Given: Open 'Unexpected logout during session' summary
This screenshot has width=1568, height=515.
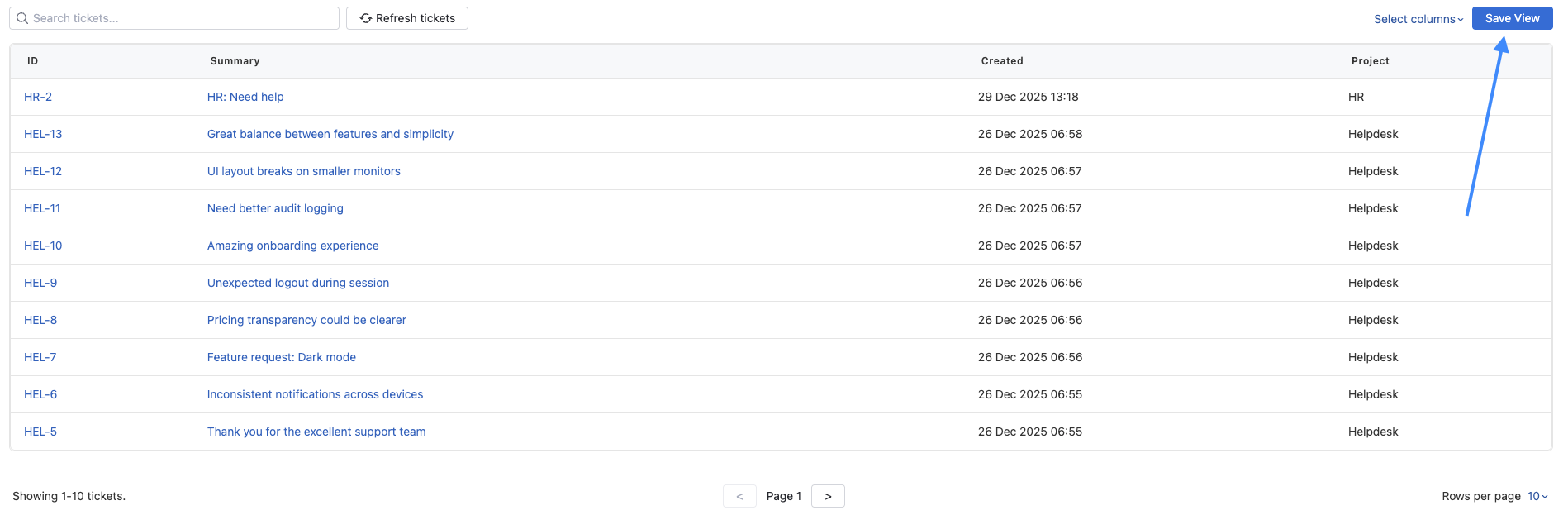Looking at the screenshot, I should pyautogui.click(x=297, y=283).
